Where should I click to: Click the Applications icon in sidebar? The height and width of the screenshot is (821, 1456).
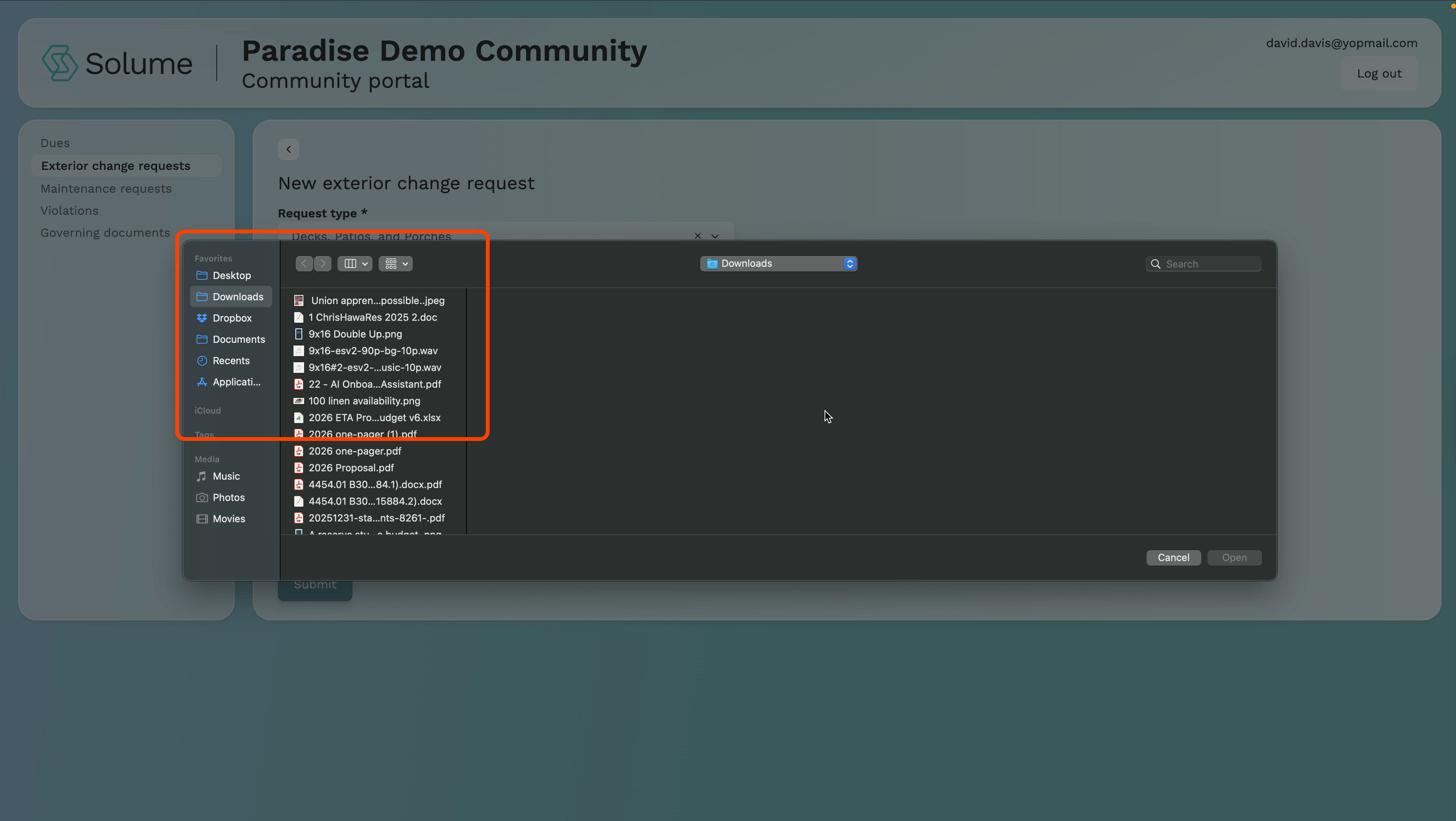point(202,382)
